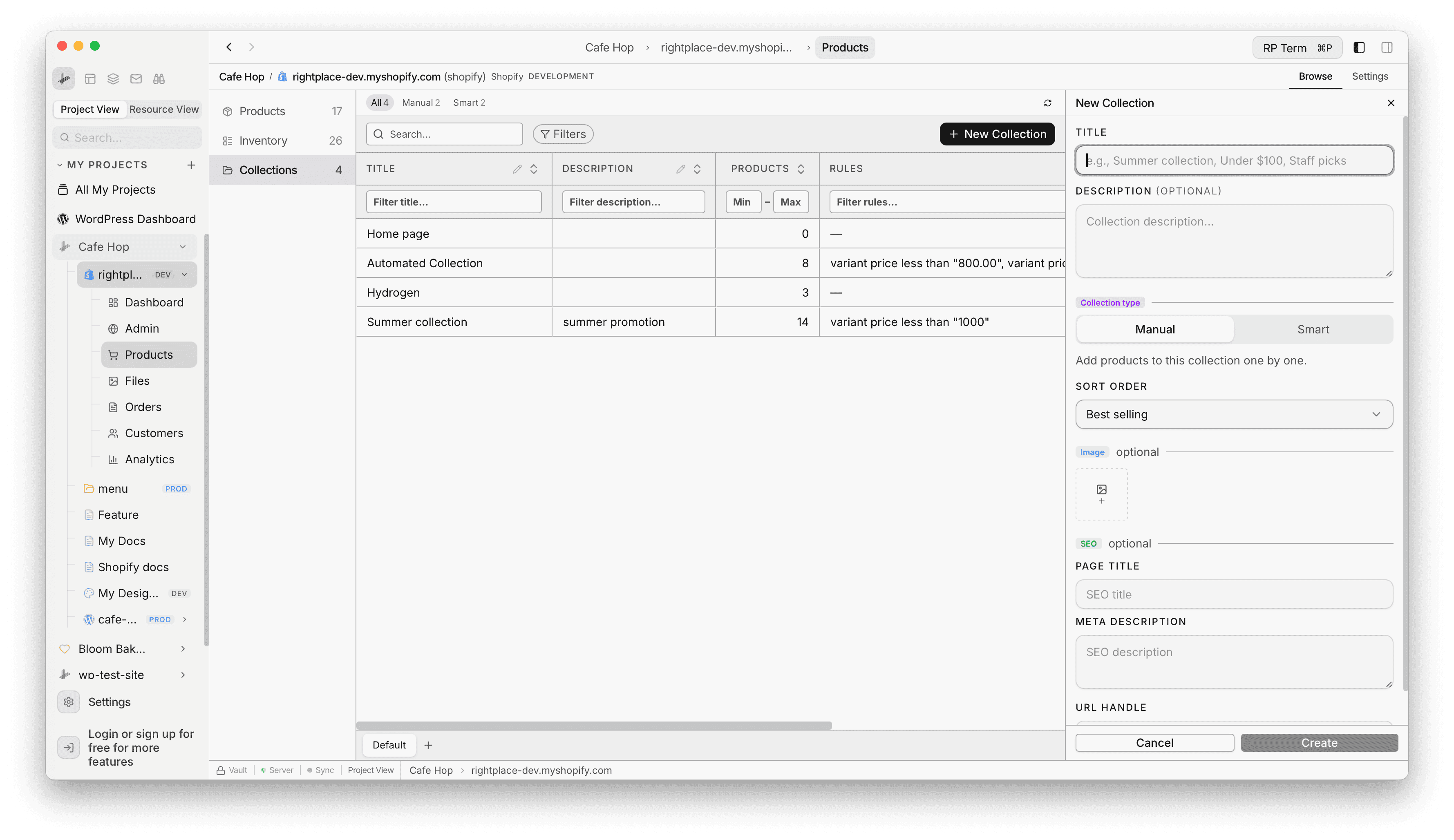
Task: Open Products in the rightplace-dev sidebar tree
Action: pos(148,354)
